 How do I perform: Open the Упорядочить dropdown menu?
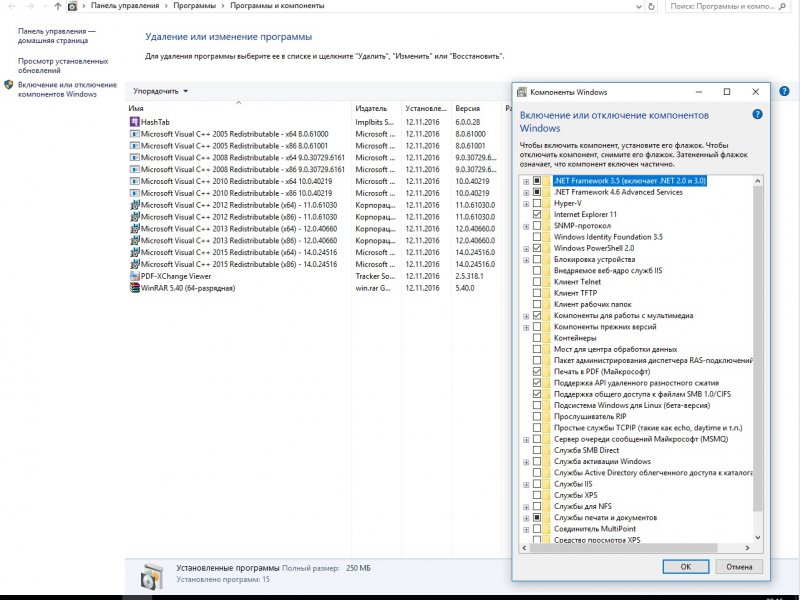tap(161, 91)
